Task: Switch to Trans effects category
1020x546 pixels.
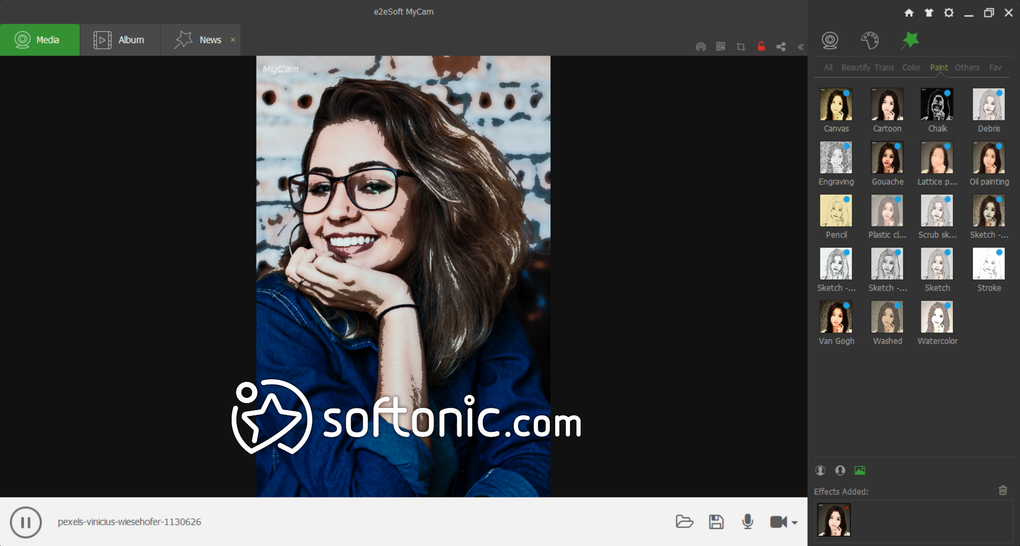Action: [884, 68]
